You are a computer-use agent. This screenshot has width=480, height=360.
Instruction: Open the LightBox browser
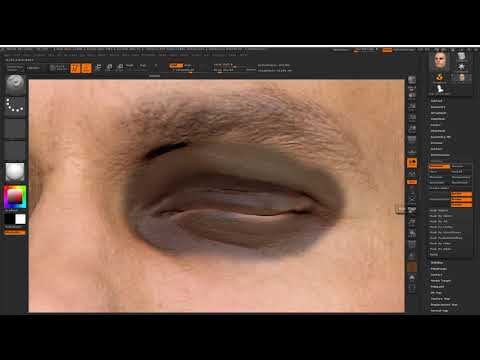point(33,68)
